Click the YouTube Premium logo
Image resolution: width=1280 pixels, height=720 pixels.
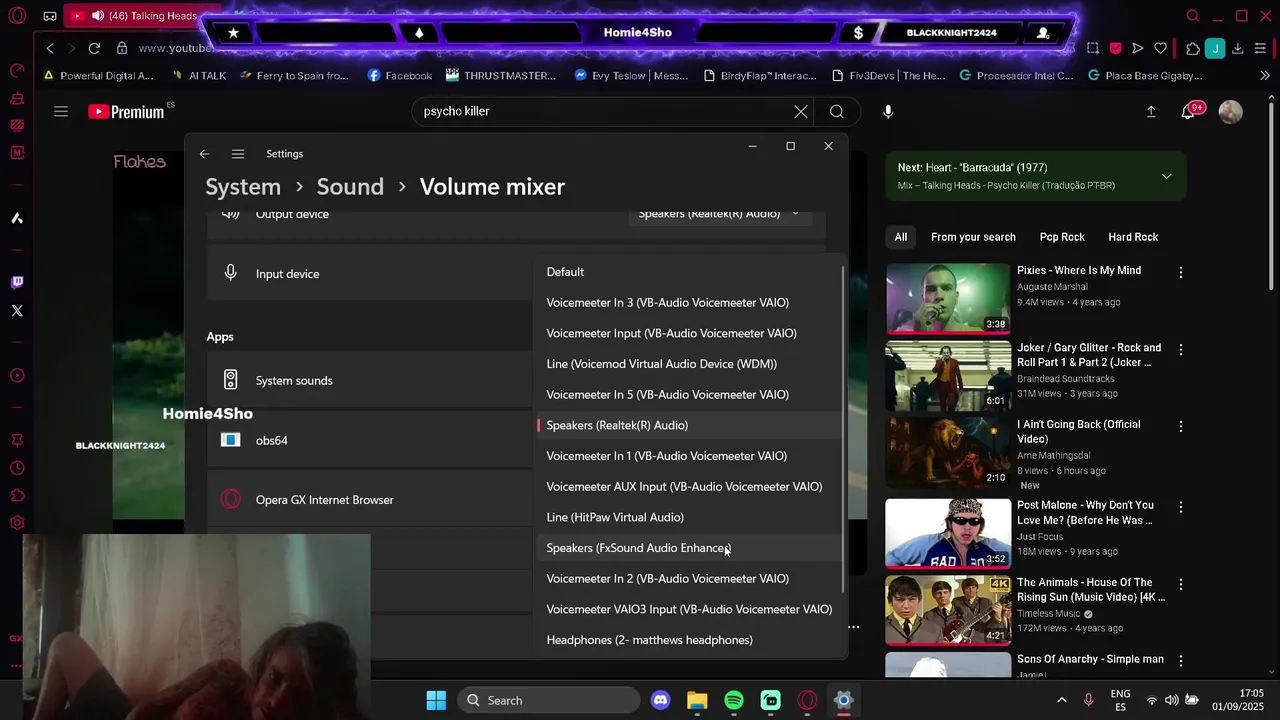coord(125,112)
